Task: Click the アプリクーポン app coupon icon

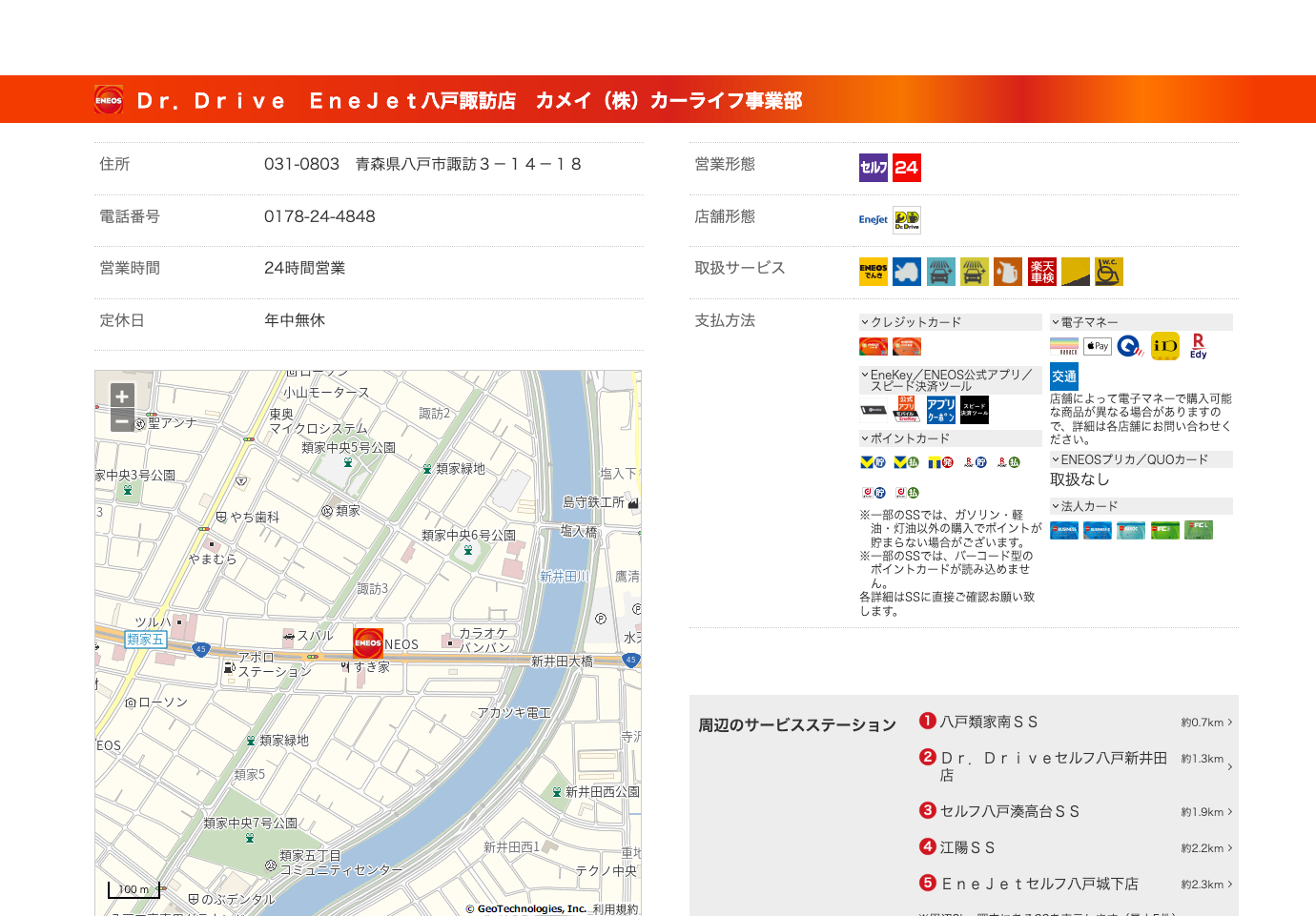Action: [x=941, y=410]
